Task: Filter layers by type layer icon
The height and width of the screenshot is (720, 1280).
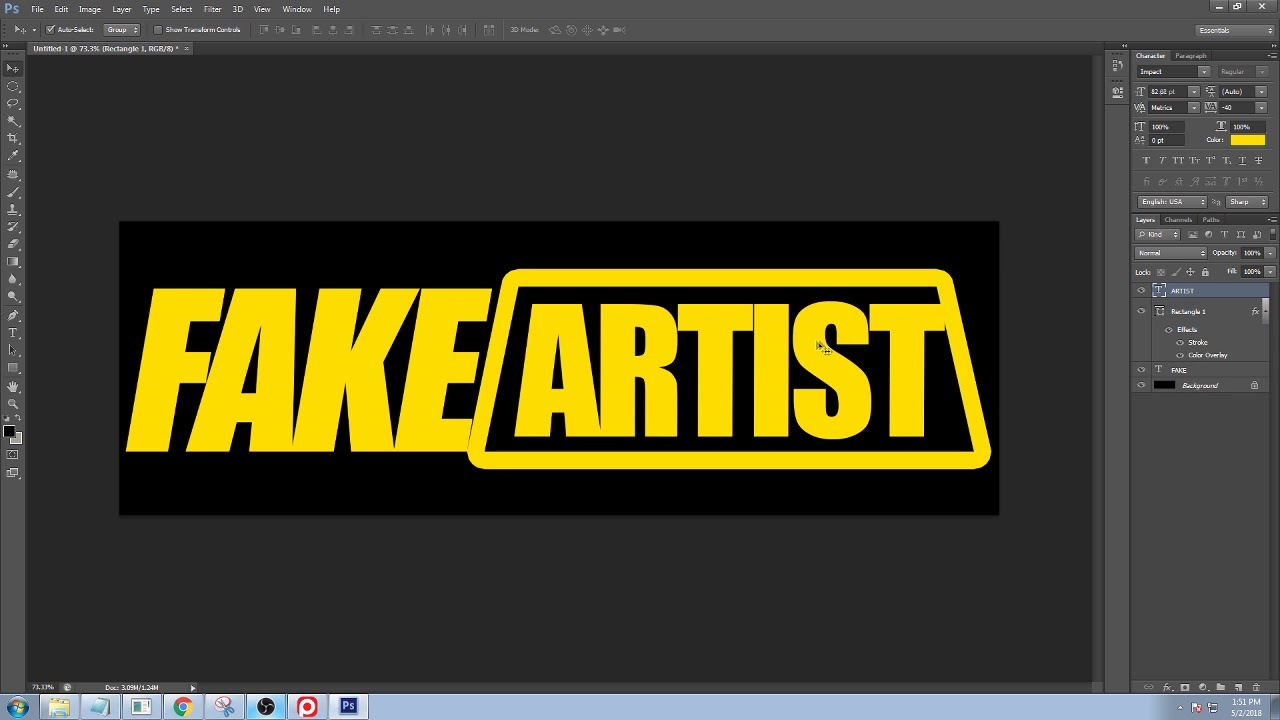Action: (1224, 235)
